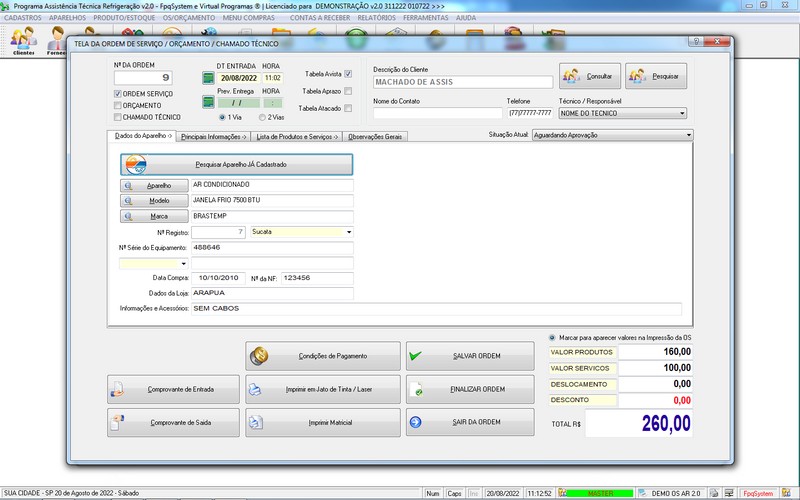Expand the Situação Atual dropdown

(x=689, y=134)
